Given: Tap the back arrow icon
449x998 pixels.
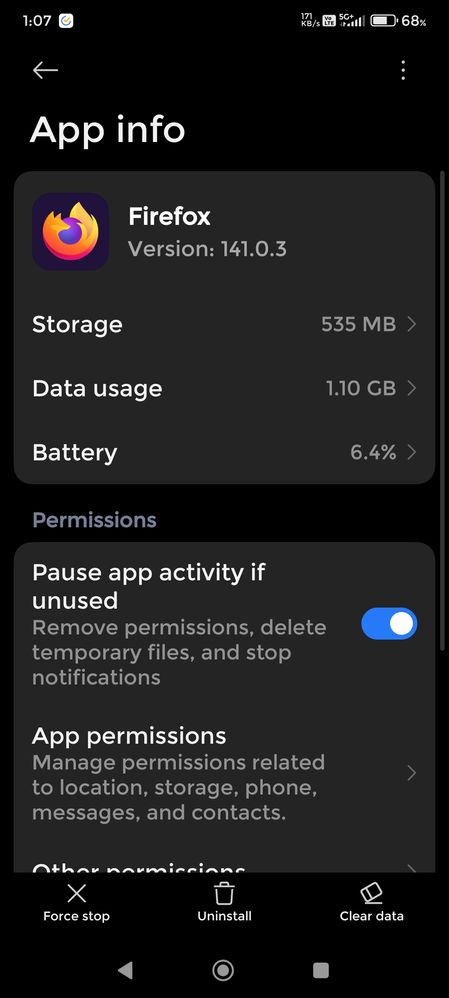Looking at the screenshot, I should 45,70.
